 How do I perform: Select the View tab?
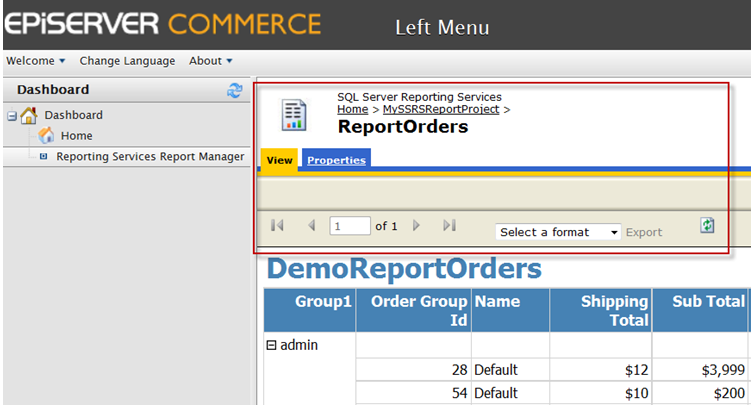click(x=279, y=160)
